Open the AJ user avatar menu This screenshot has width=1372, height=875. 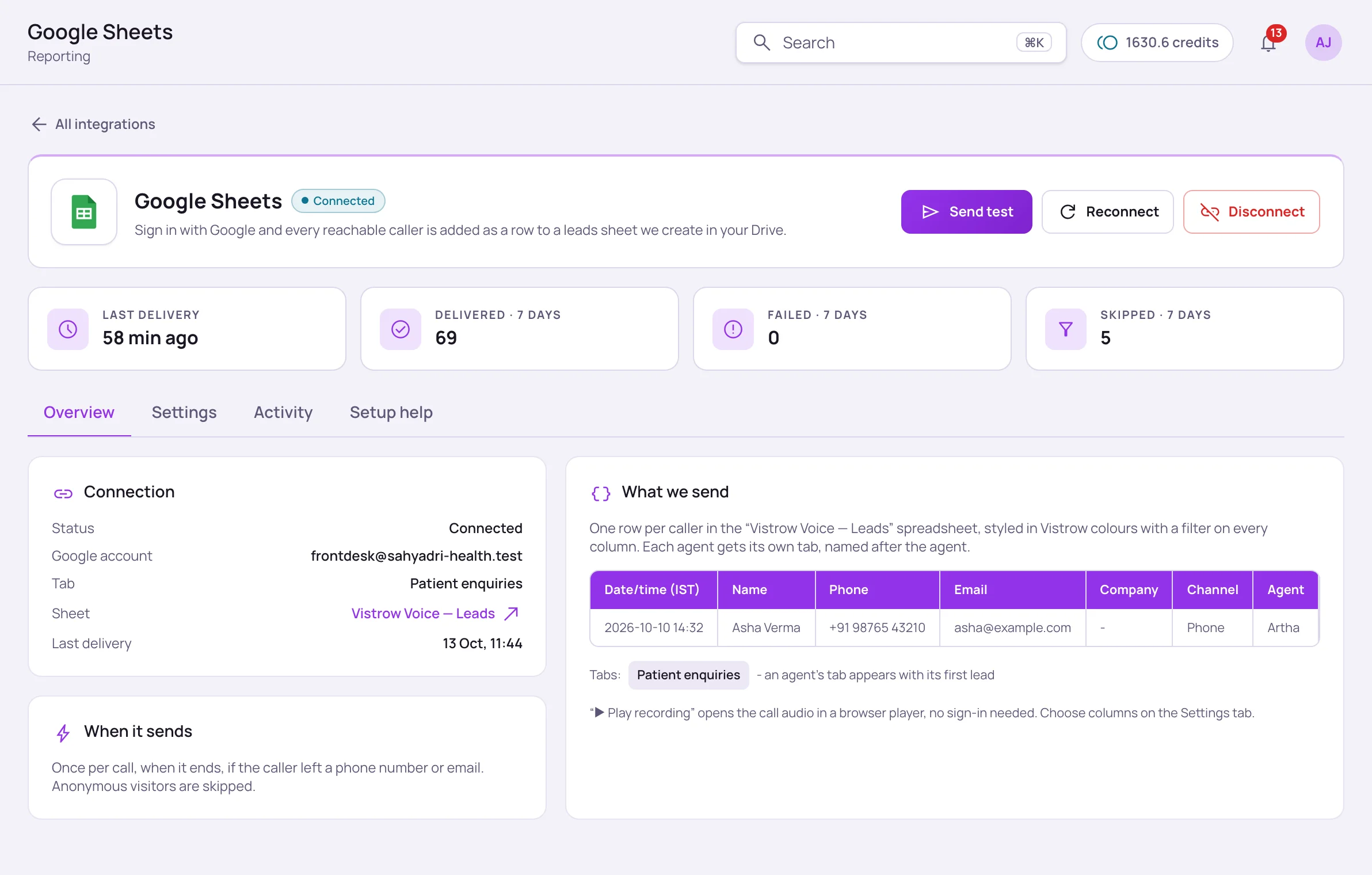tap(1323, 43)
